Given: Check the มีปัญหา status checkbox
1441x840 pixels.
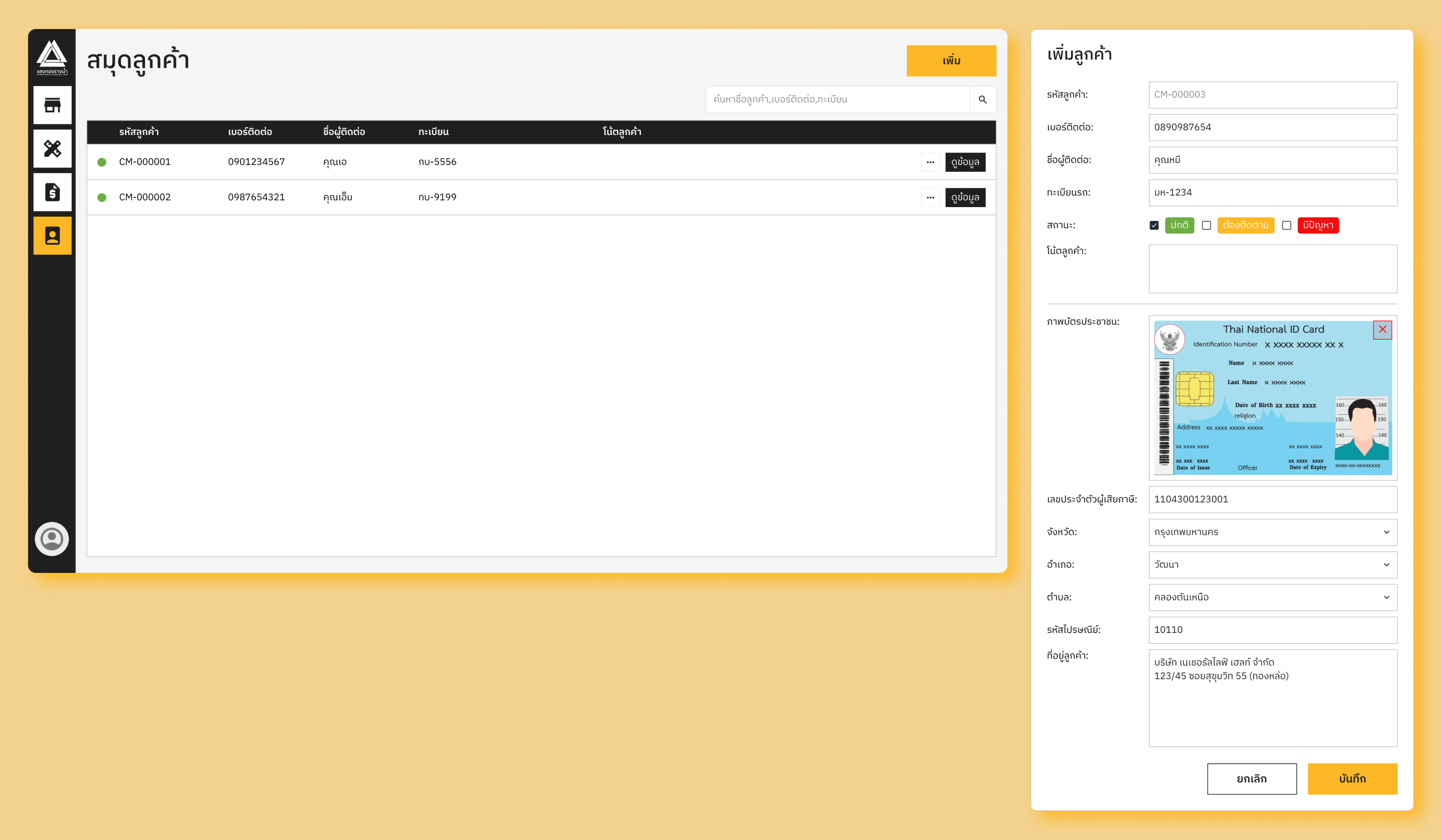Looking at the screenshot, I should [1287, 225].
